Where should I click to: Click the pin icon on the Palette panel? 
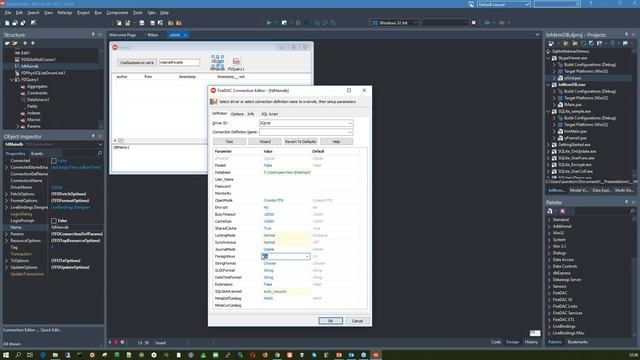pos(626,202)
